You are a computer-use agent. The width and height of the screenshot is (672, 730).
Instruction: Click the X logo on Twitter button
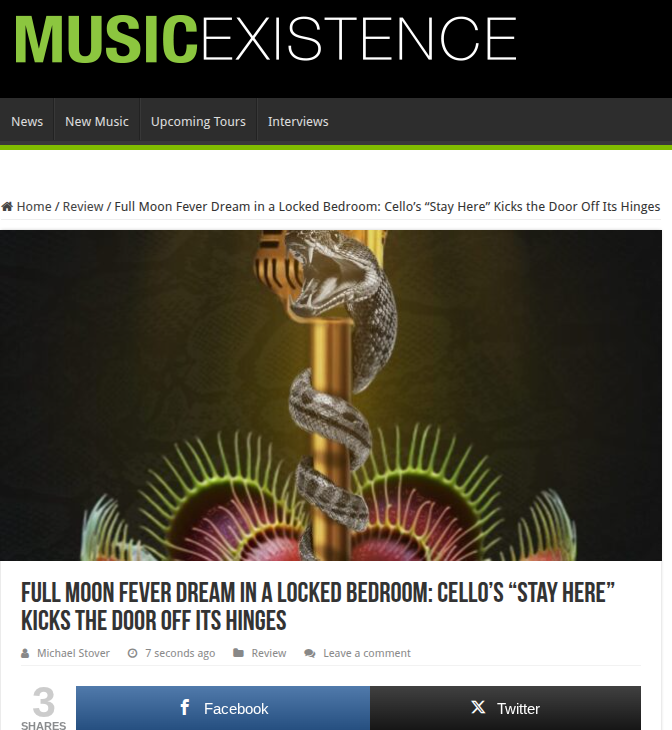click(x=478, y=707)
